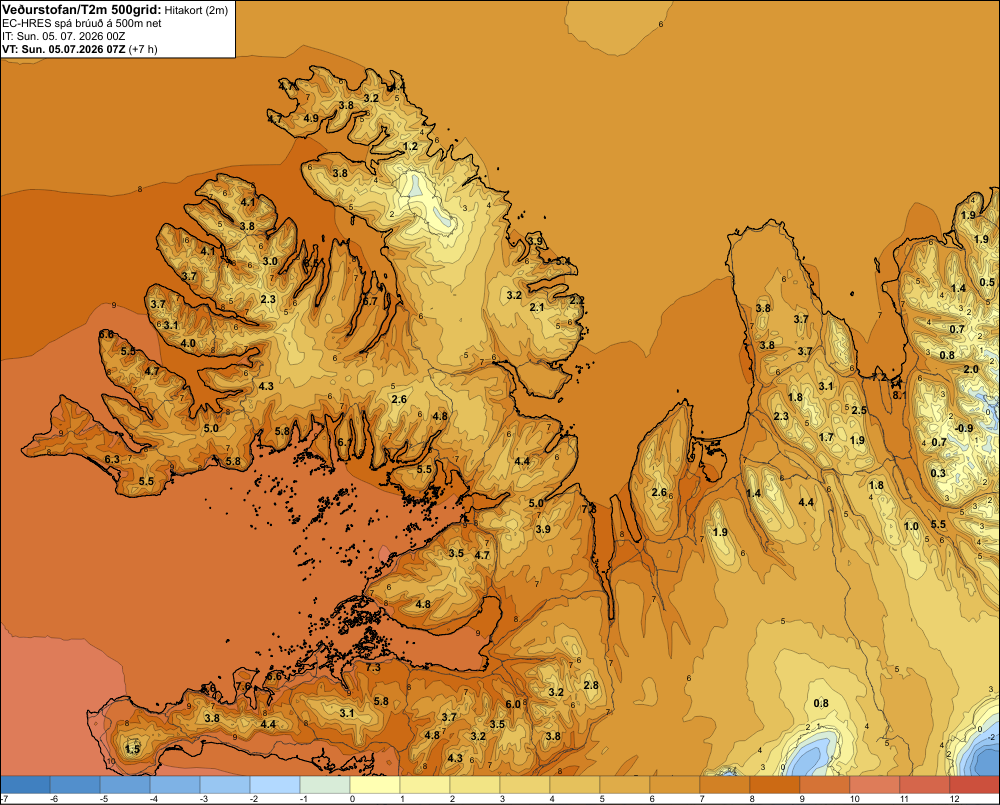Select legend swatch between 3 and 4
This screenshot has height=805, width=1000.
click(x=525, y=784)
